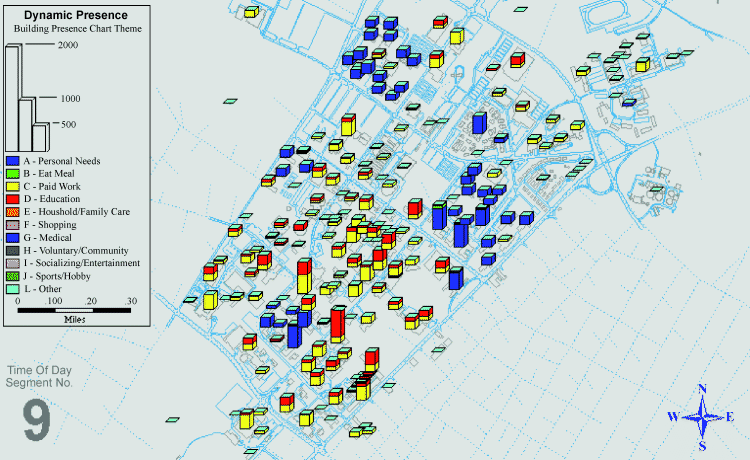This screenshot has height=460, width=750.
Task: Select the blue G - Medical swatch
Action: 12,238
